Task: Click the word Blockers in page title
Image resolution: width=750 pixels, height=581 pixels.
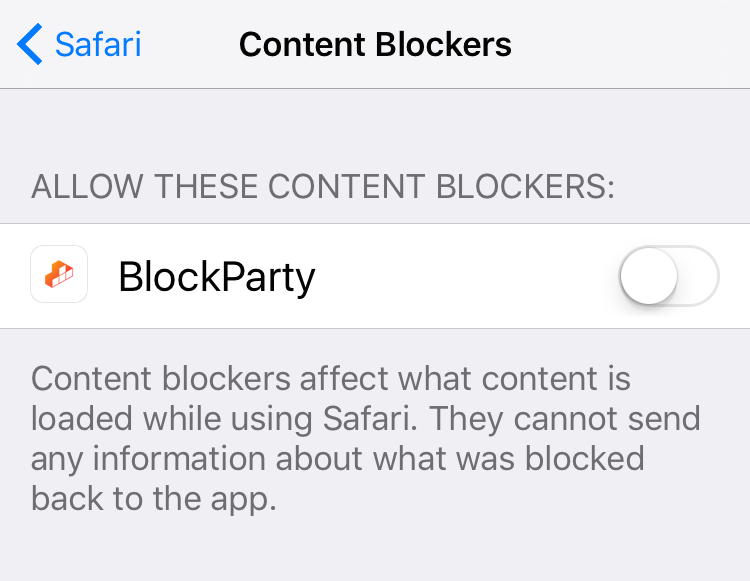Action: [443, 44]
